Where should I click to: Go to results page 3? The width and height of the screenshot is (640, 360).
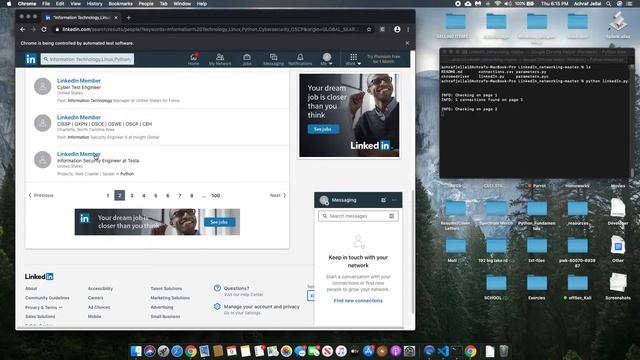131,196
